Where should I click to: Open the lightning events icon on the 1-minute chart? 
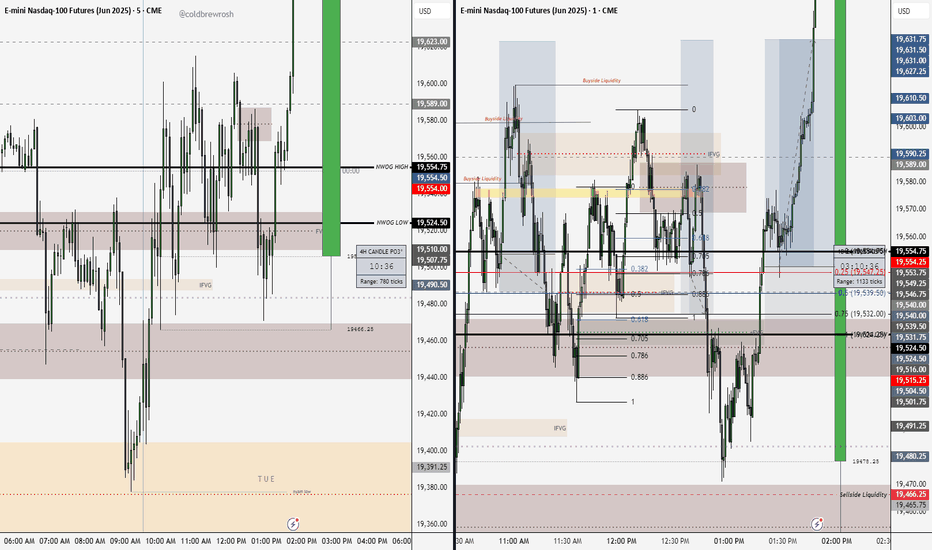[817, 524]
